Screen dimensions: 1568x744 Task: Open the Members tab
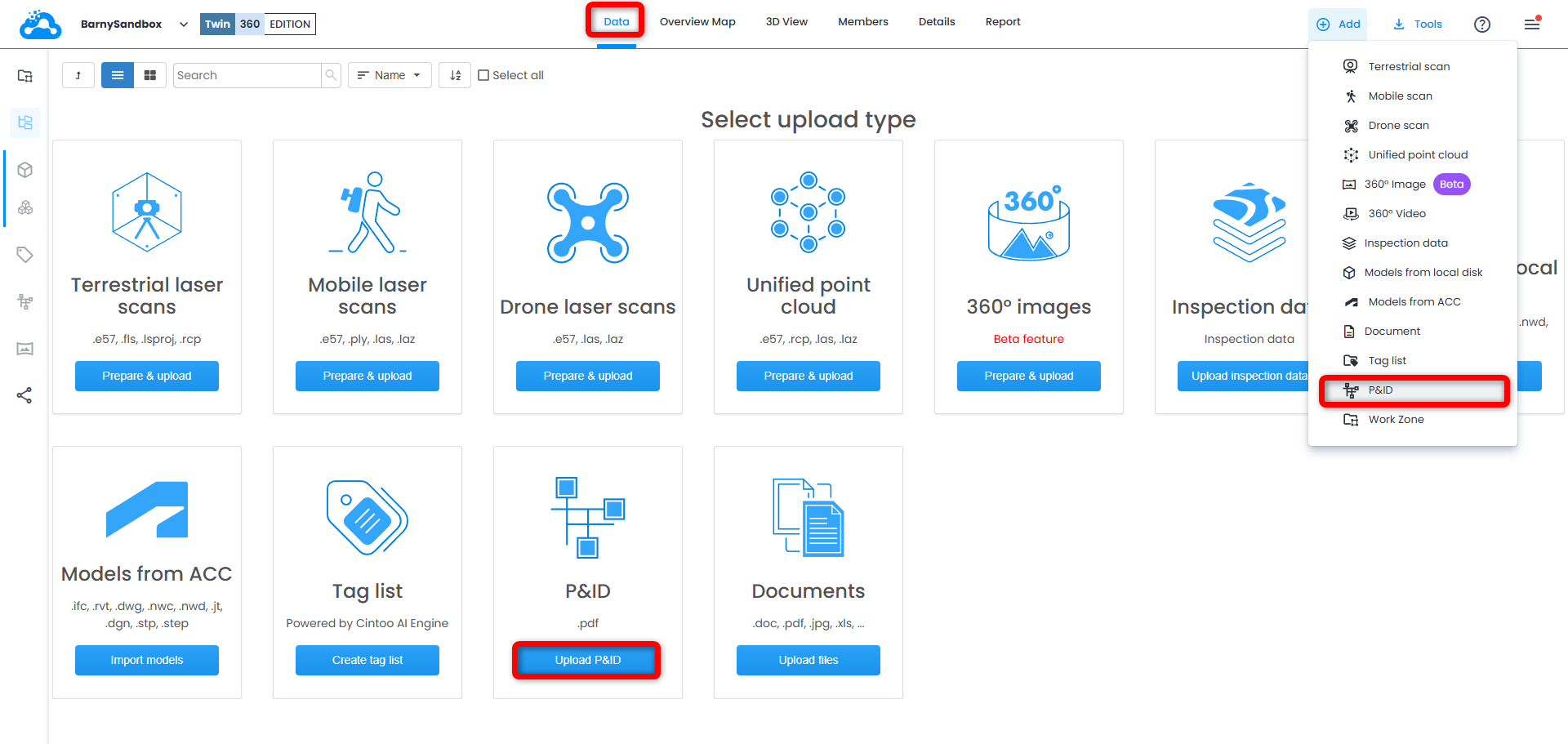point(863,22)
